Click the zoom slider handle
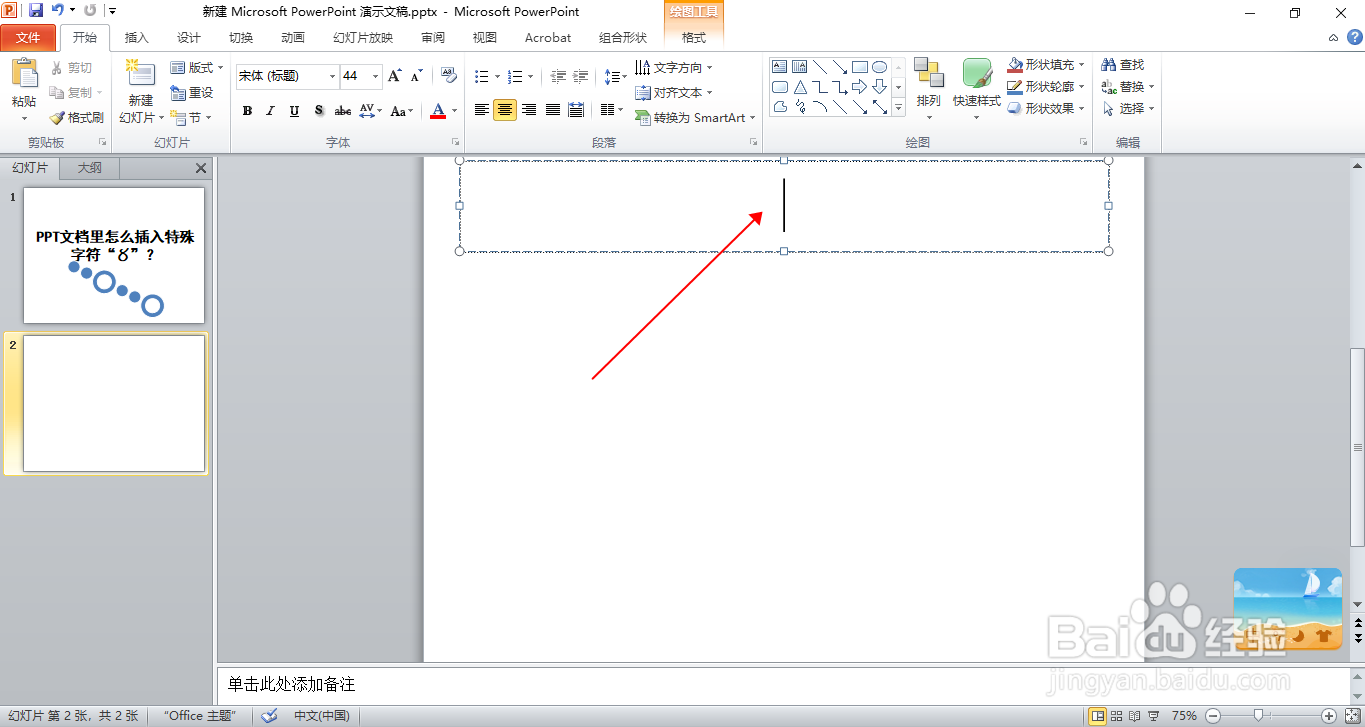The image size is (1365, 727). point(1258,715)
